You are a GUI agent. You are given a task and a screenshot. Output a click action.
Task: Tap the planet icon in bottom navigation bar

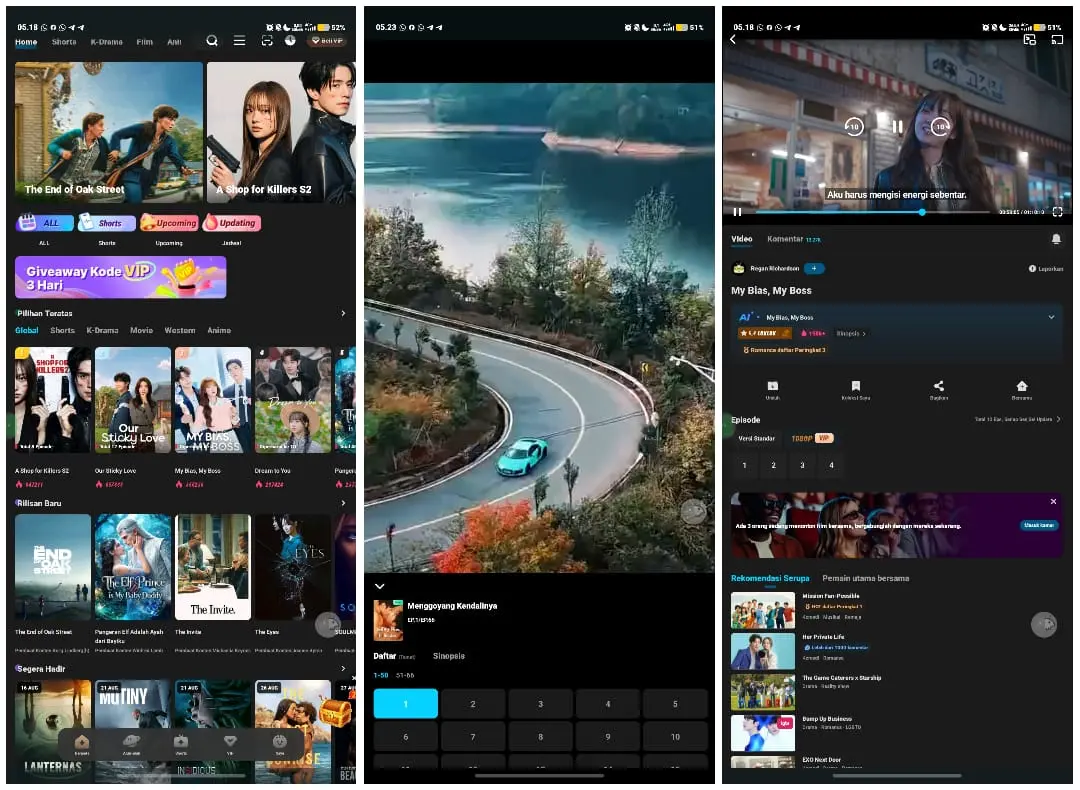tap(131, 742)
